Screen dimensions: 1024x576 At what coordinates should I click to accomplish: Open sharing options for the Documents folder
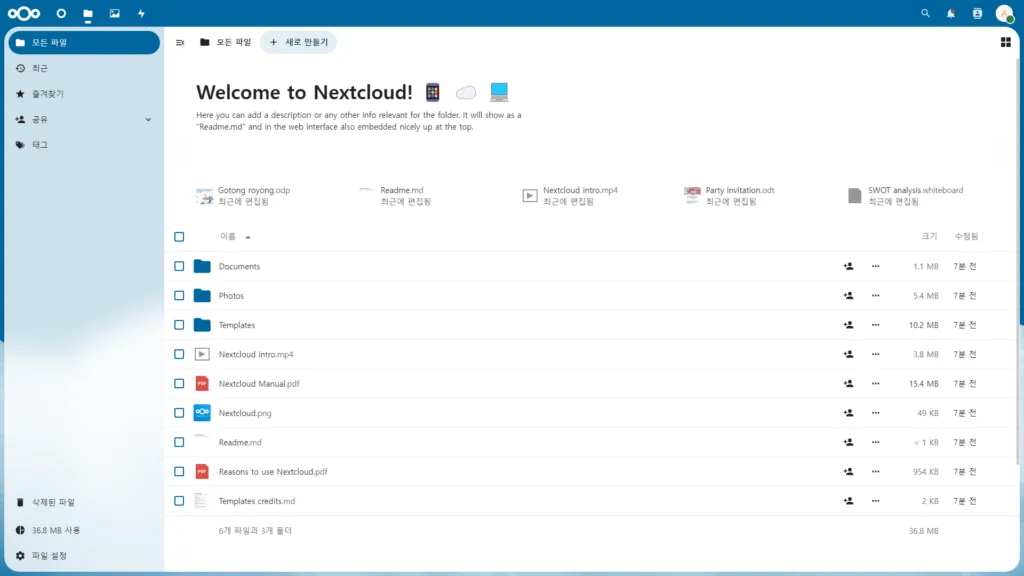tap(848, 266)
